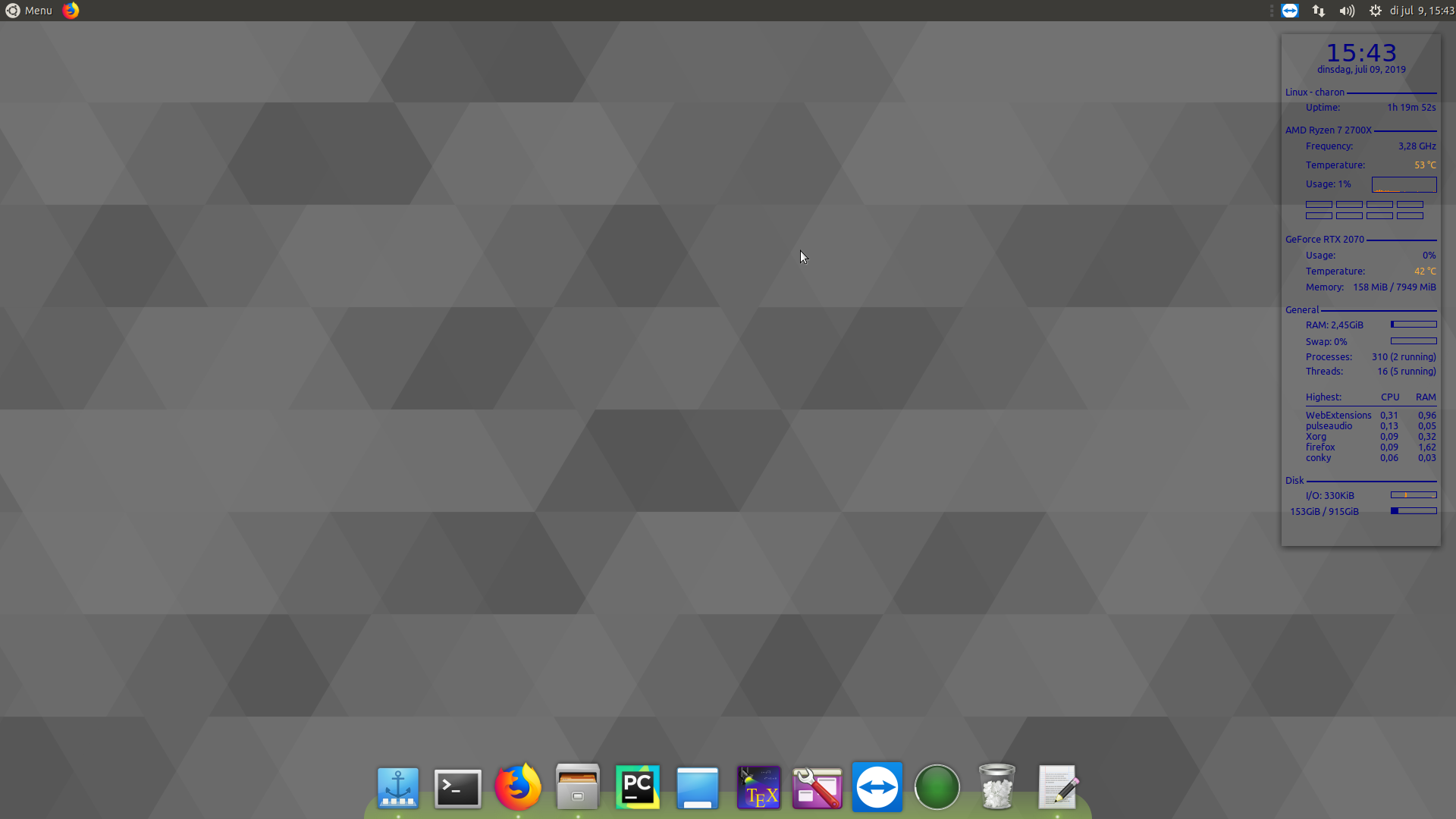Click the anchor docking app icon

click(397, 787)
